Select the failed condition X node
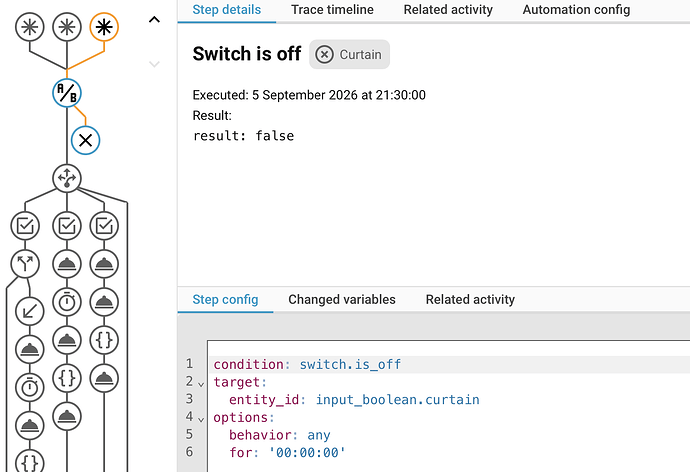 point(85,140)
